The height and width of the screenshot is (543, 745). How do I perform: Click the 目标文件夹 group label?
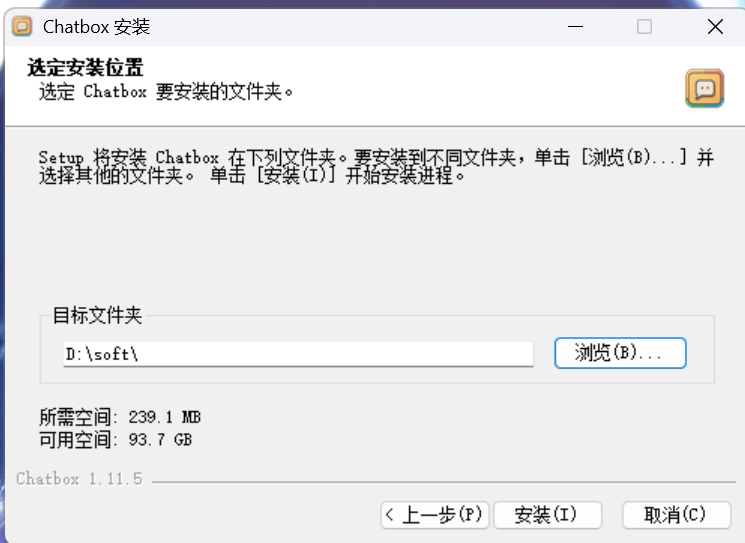tap(97, 315)
